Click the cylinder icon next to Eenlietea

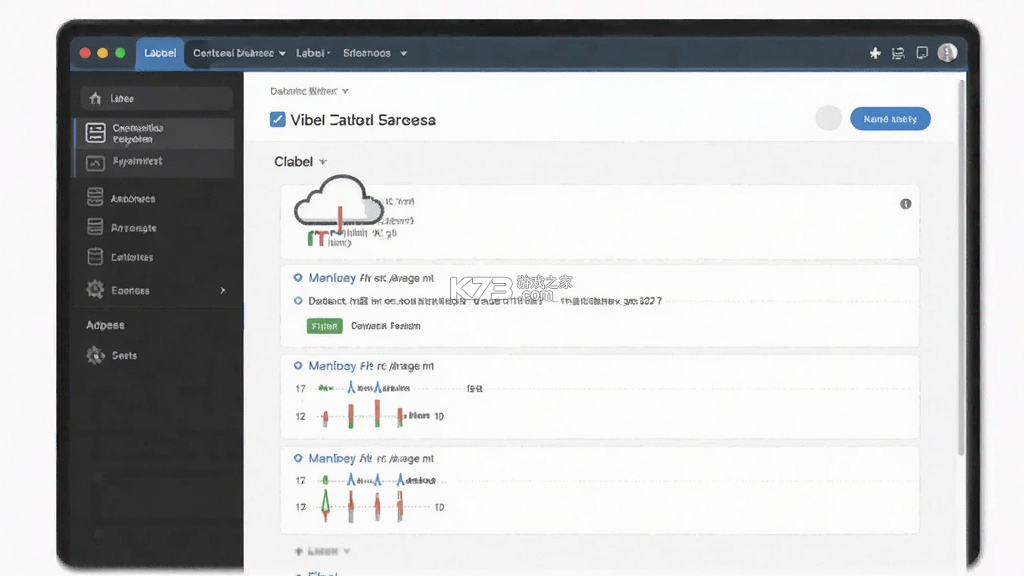coord(95,257)
